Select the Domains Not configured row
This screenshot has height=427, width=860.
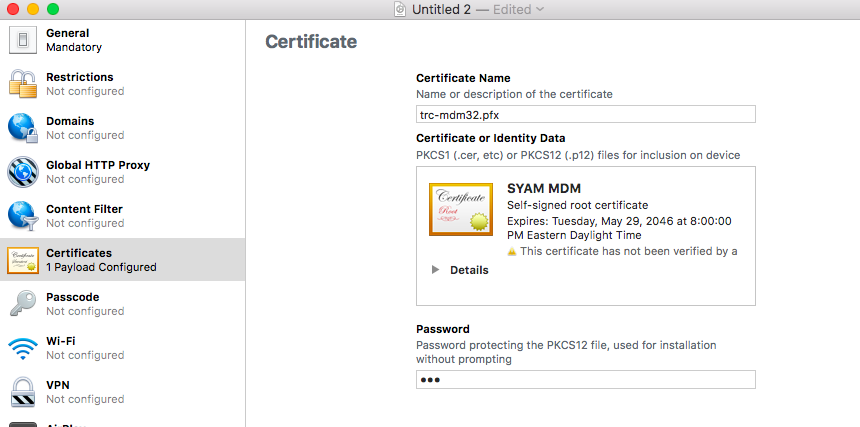tap(84, 135)
